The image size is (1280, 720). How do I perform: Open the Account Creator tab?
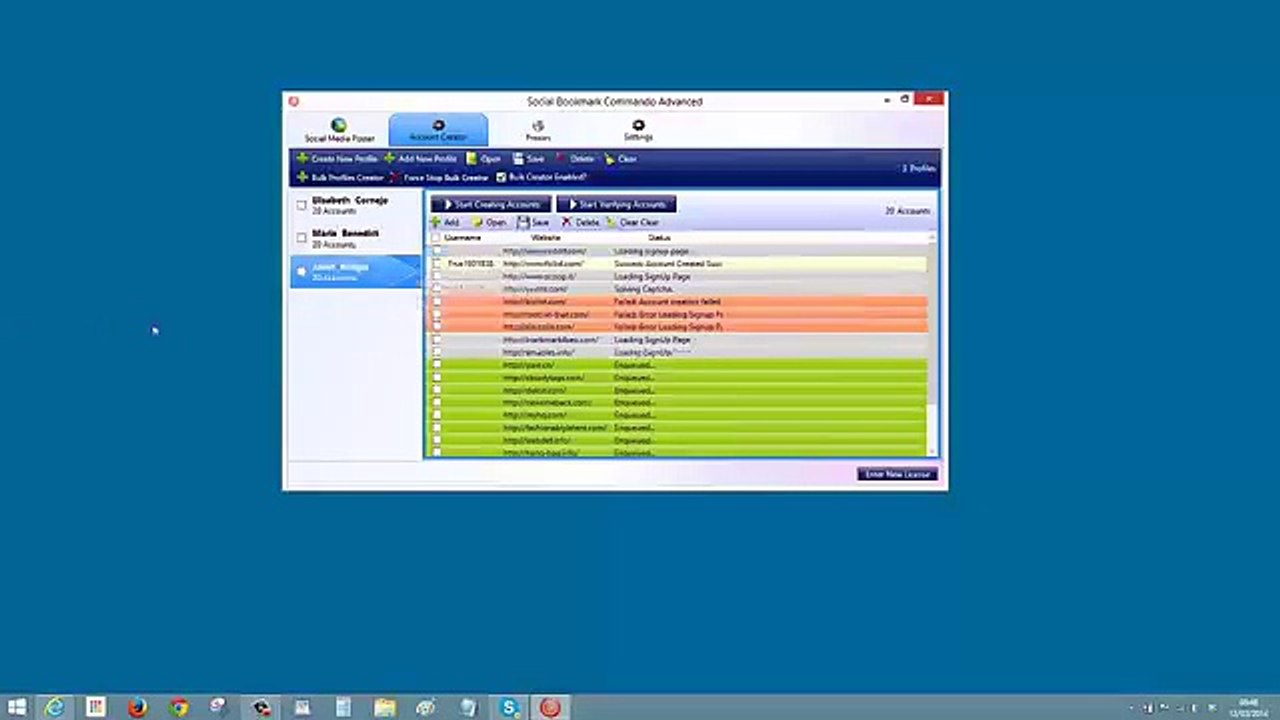(x=438, y=130)
